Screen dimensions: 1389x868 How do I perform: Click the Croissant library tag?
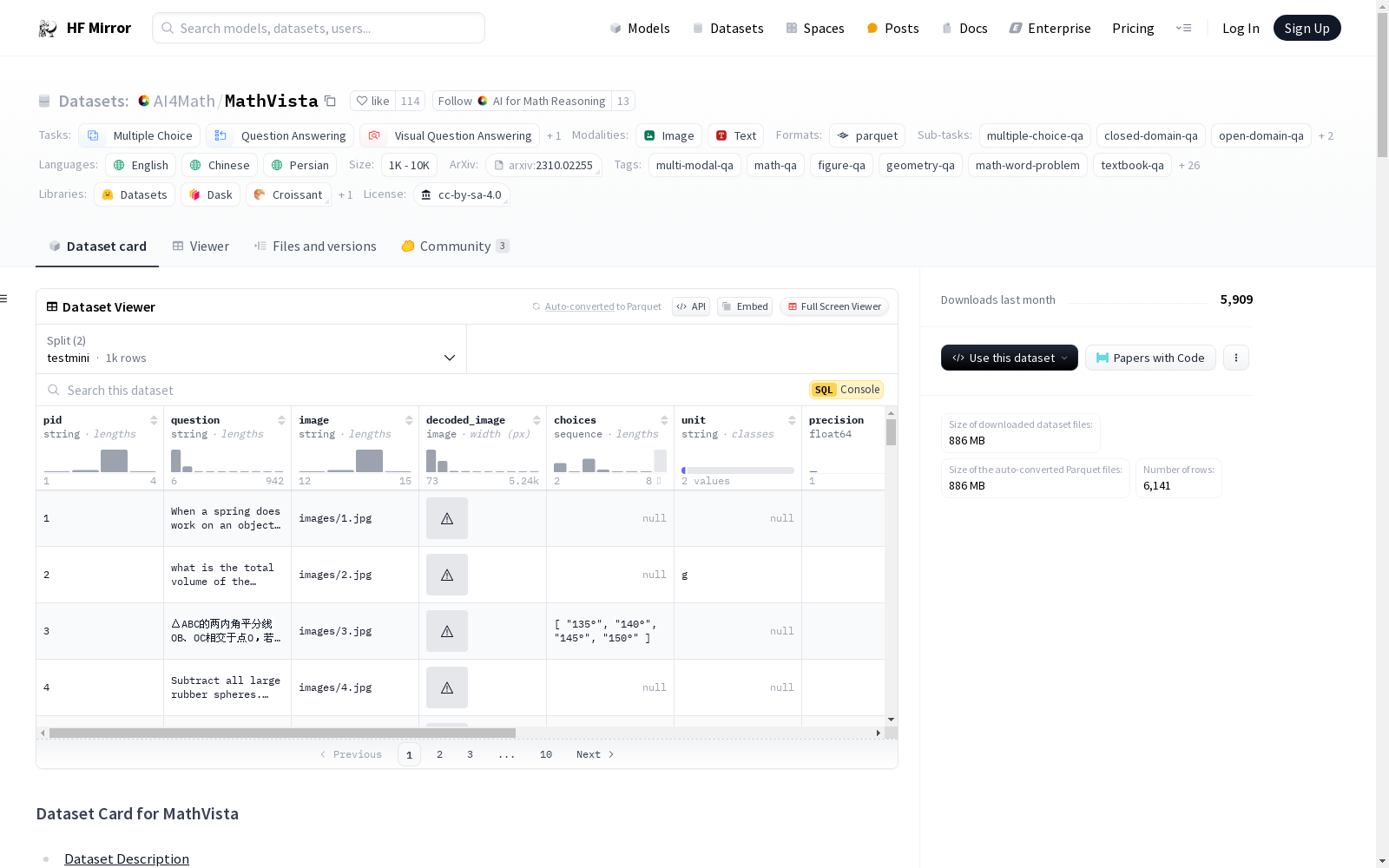[288, 194]
